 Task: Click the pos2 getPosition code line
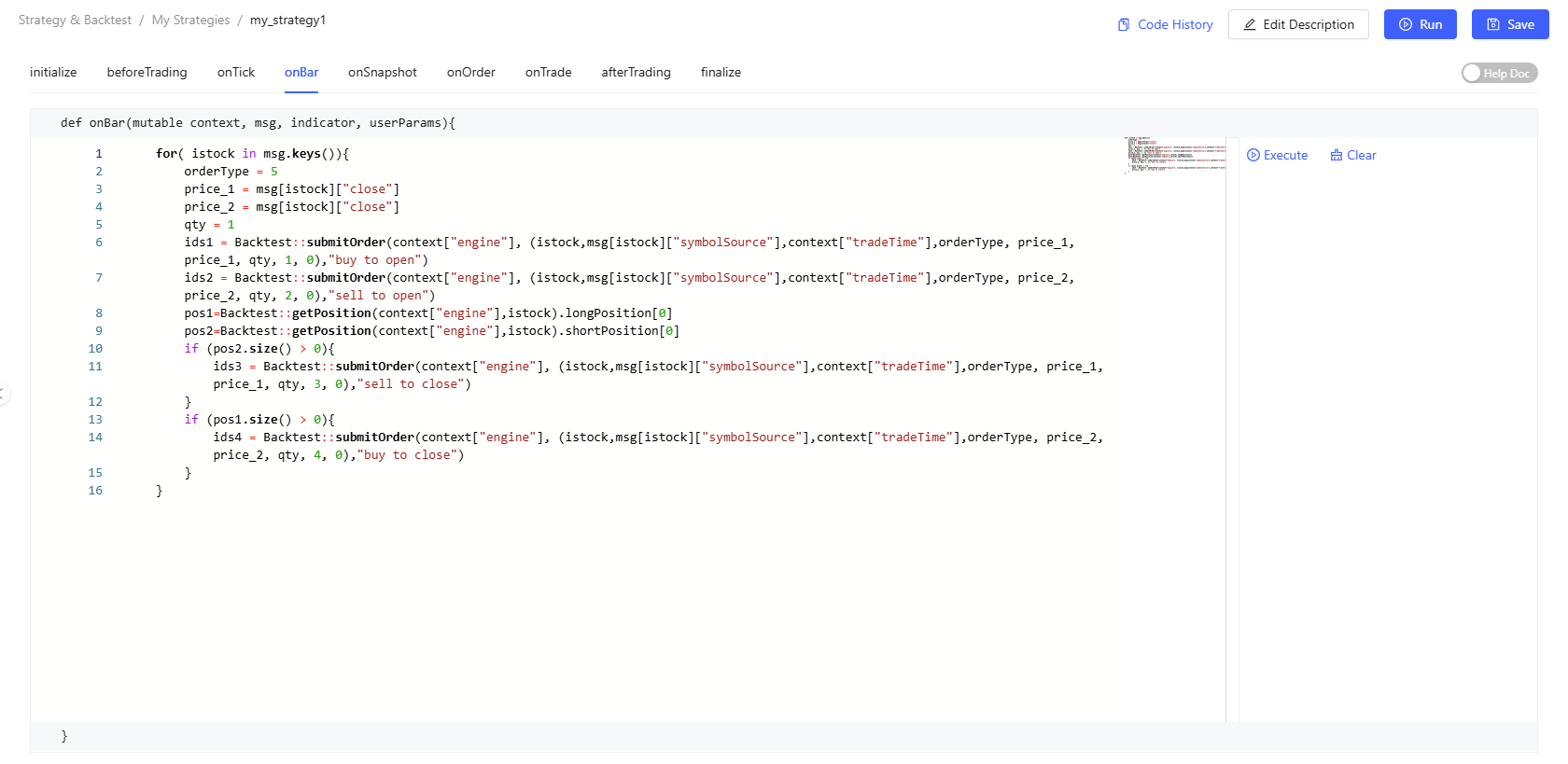click(431, 330)
